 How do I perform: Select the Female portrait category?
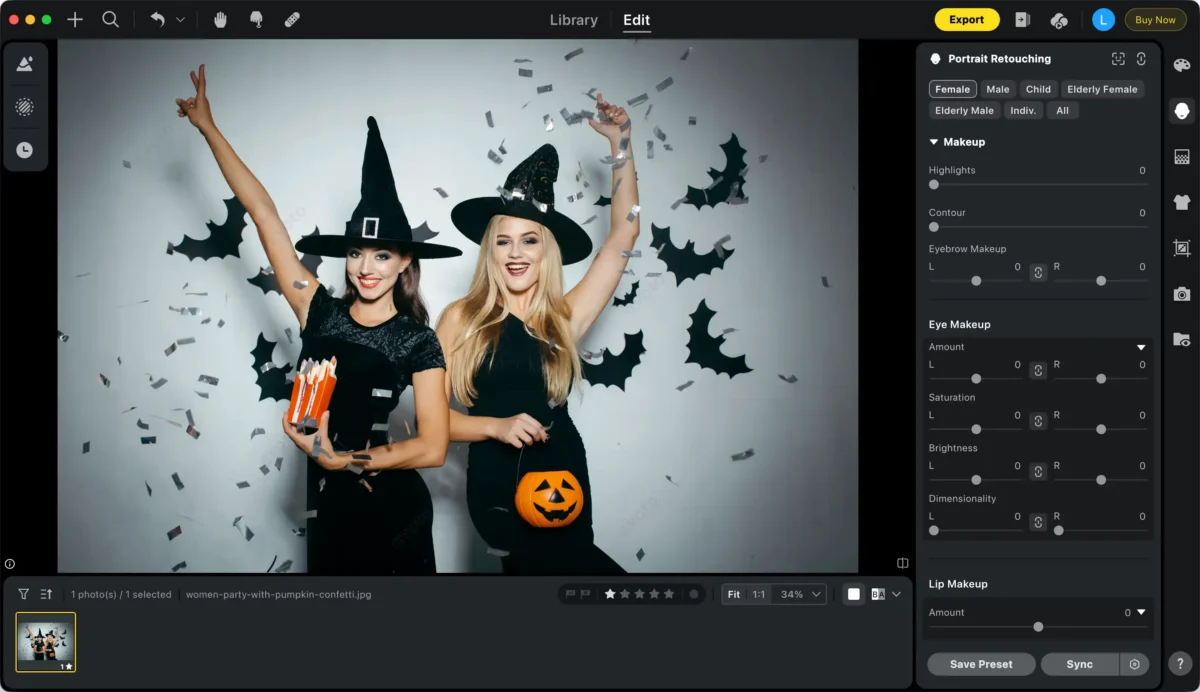click(x=952, y=89)
